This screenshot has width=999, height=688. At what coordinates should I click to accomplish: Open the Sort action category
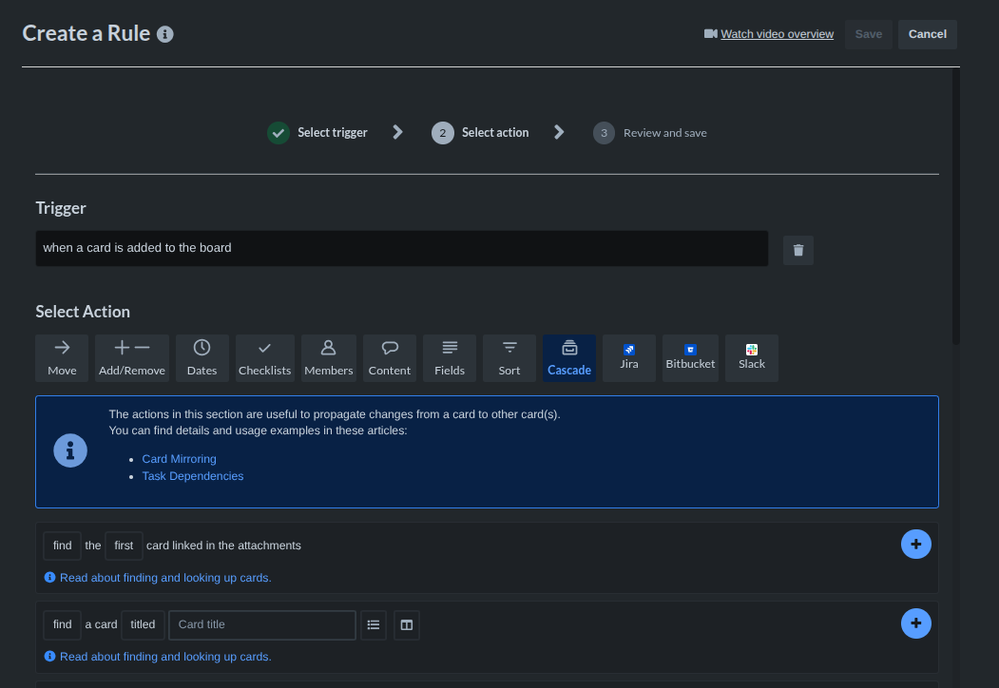coord(509,357)
